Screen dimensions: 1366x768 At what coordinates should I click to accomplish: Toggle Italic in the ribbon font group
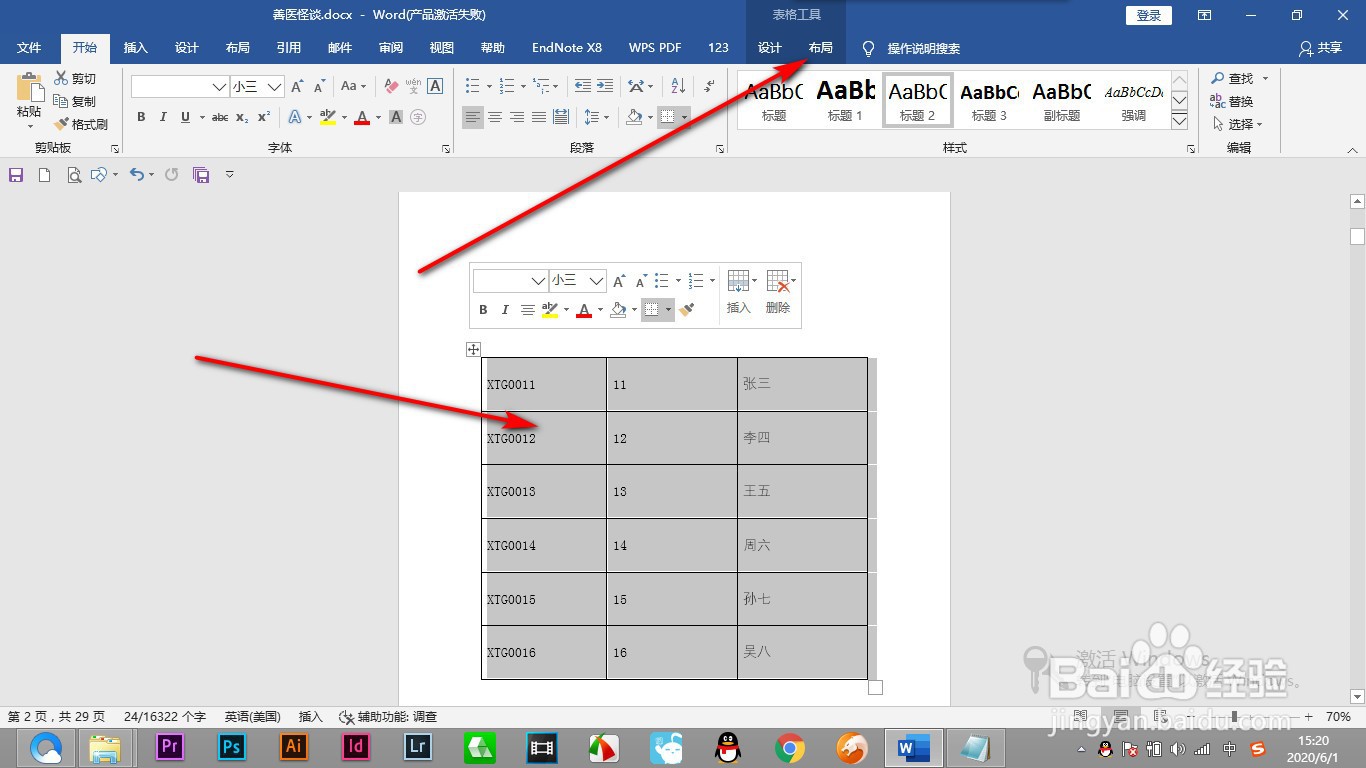(x=163, y=117)
